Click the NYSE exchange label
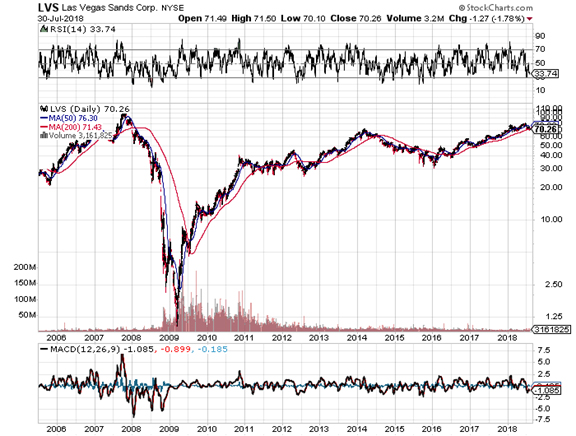This screenshot has width=576, height=436. (173, 8)
